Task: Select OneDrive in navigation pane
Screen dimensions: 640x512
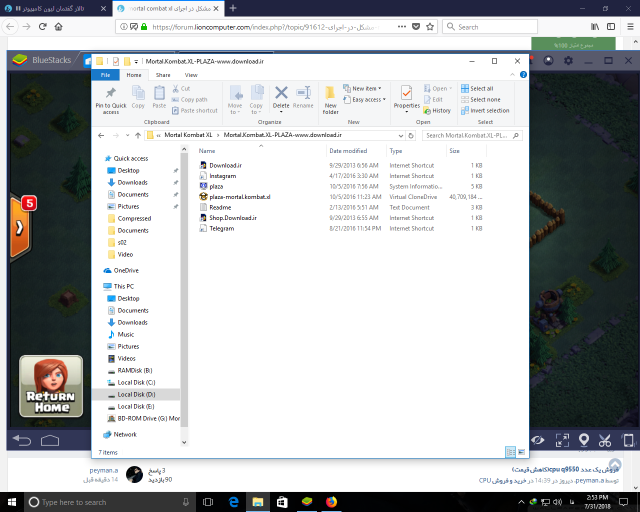Action: coord(126,271)
